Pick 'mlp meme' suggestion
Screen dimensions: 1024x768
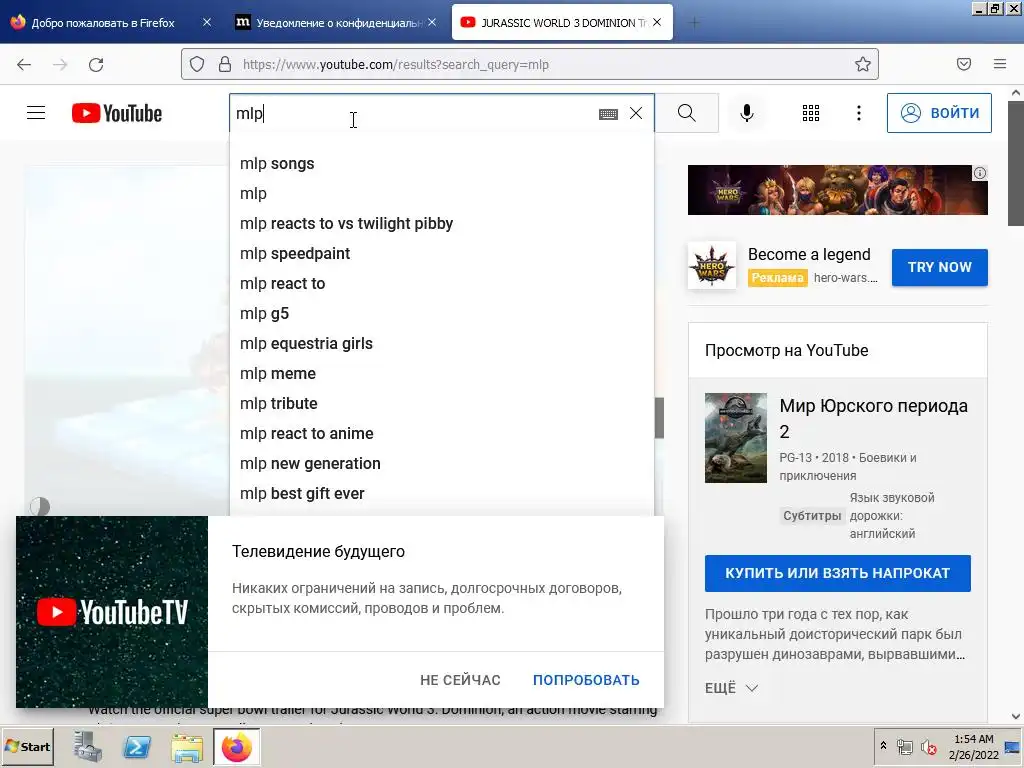441,374
